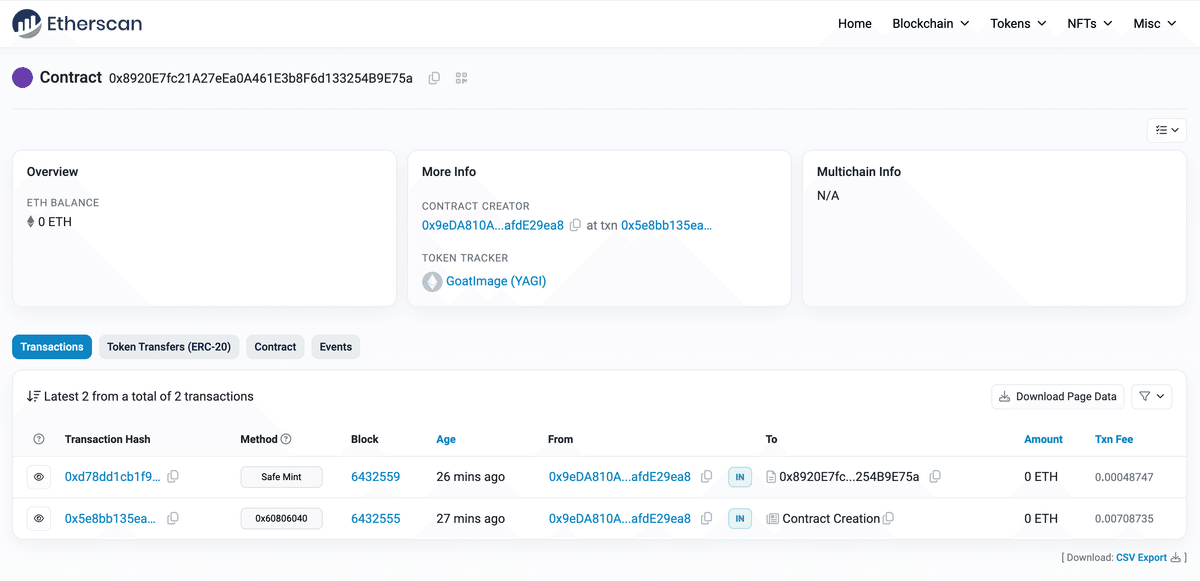
Task: Click the help icon beside Method column
Action: pos(286,439)
